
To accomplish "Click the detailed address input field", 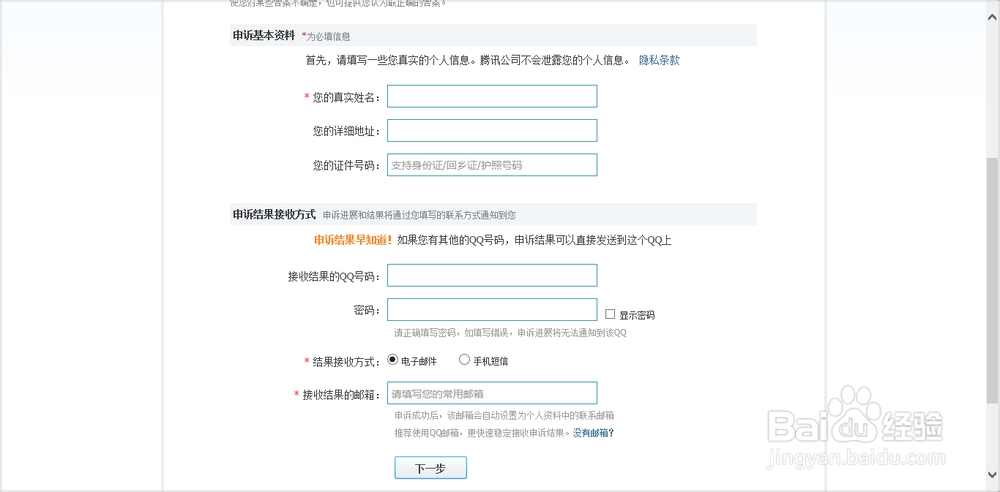I will 492,131.
